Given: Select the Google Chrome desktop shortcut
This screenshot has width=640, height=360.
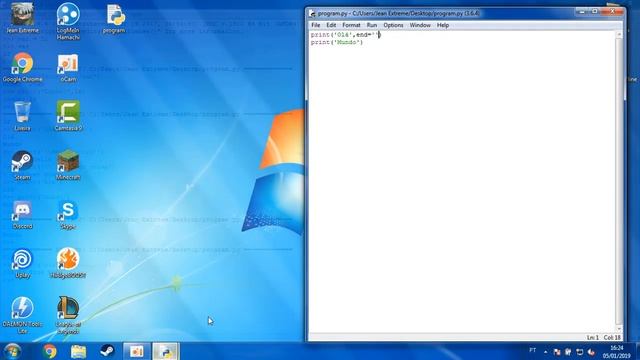Looking at the screenshot, I should (22, 67).
